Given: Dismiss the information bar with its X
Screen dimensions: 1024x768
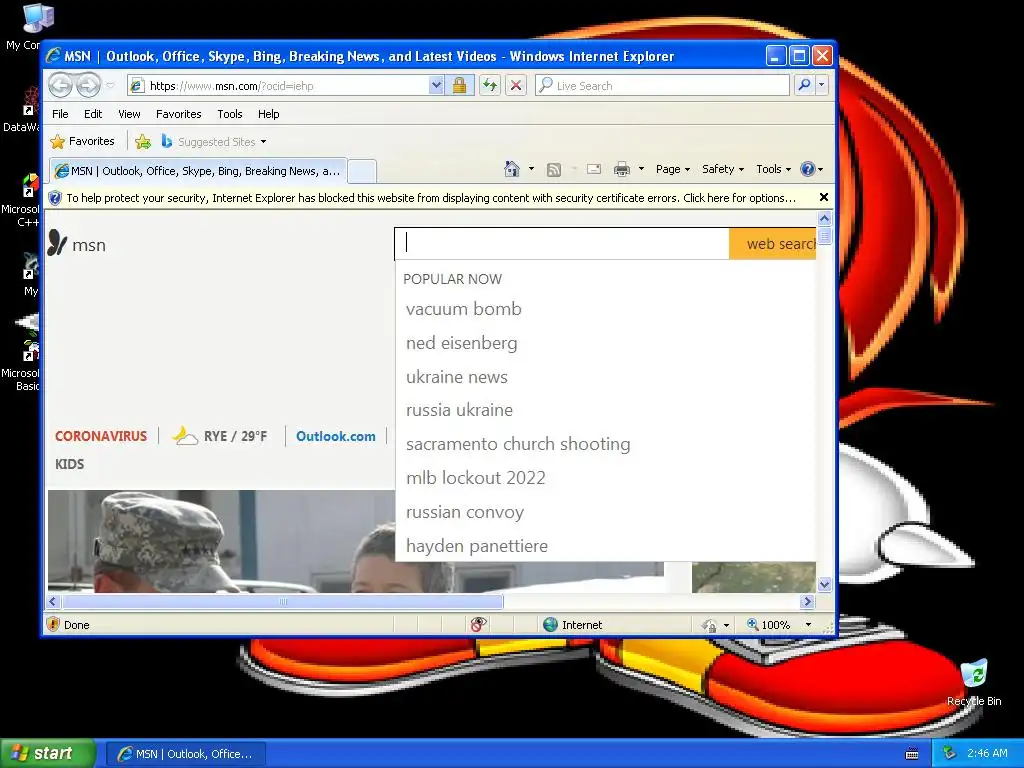Looking at the screenshot, I should (x=824, y=197).
